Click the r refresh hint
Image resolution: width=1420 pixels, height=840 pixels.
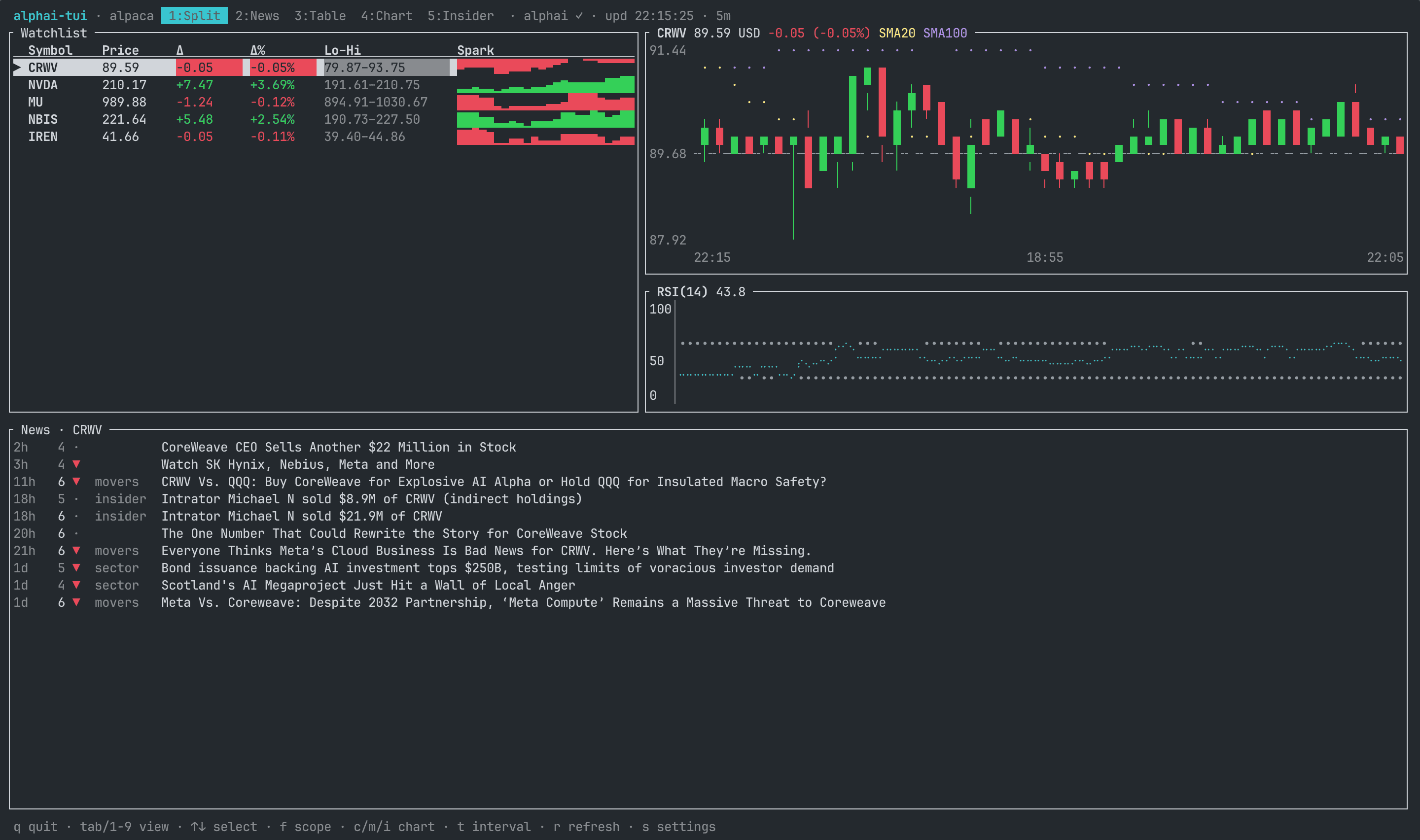(586, 827)
